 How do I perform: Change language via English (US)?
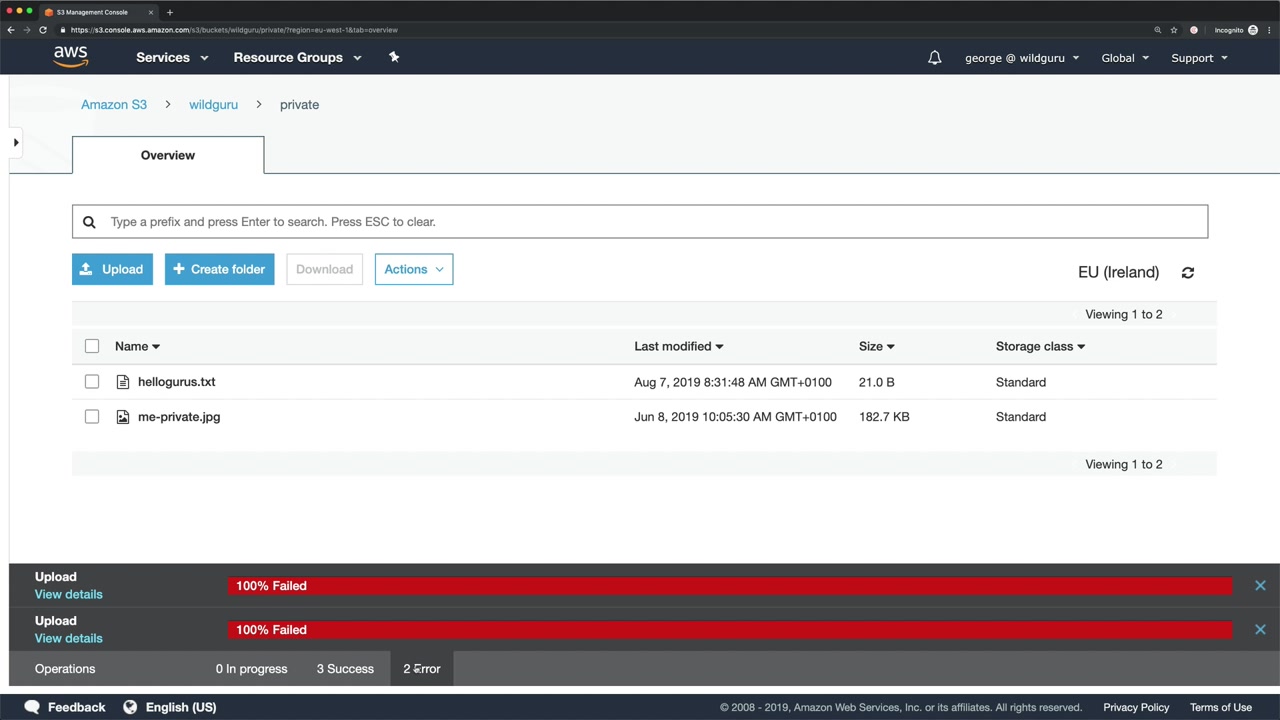181,707
